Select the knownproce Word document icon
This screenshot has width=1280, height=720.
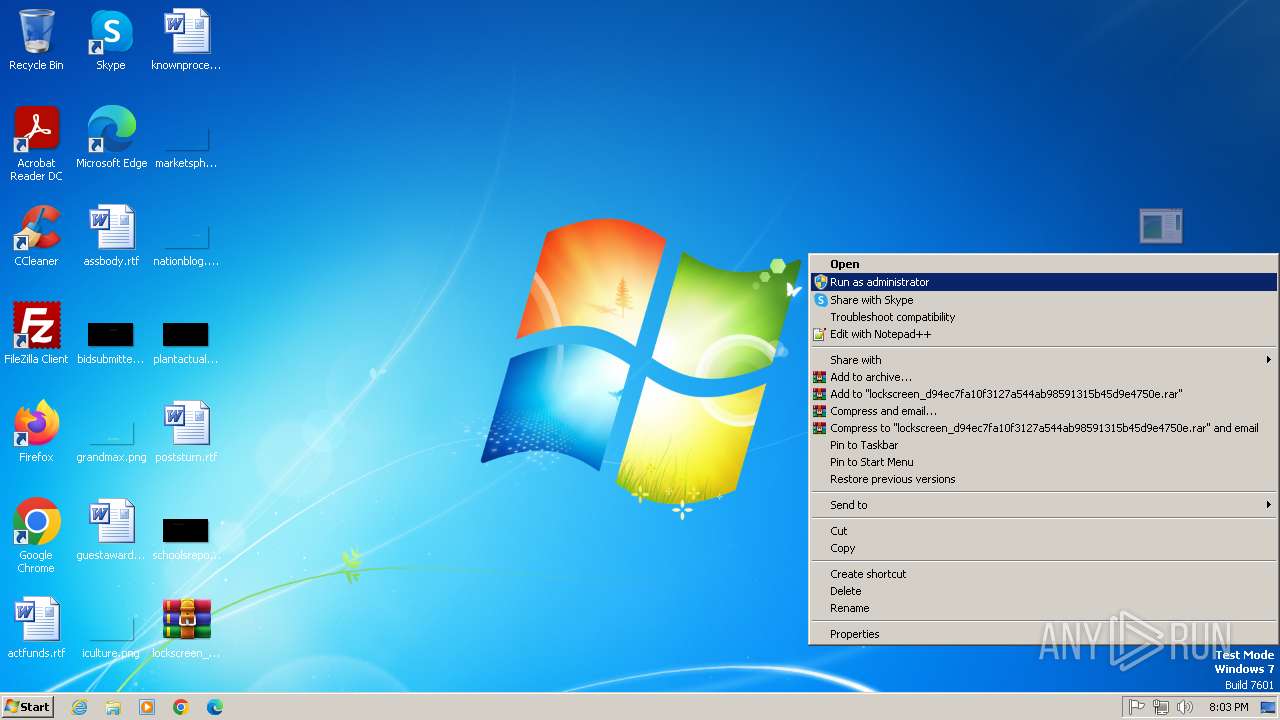186,40
